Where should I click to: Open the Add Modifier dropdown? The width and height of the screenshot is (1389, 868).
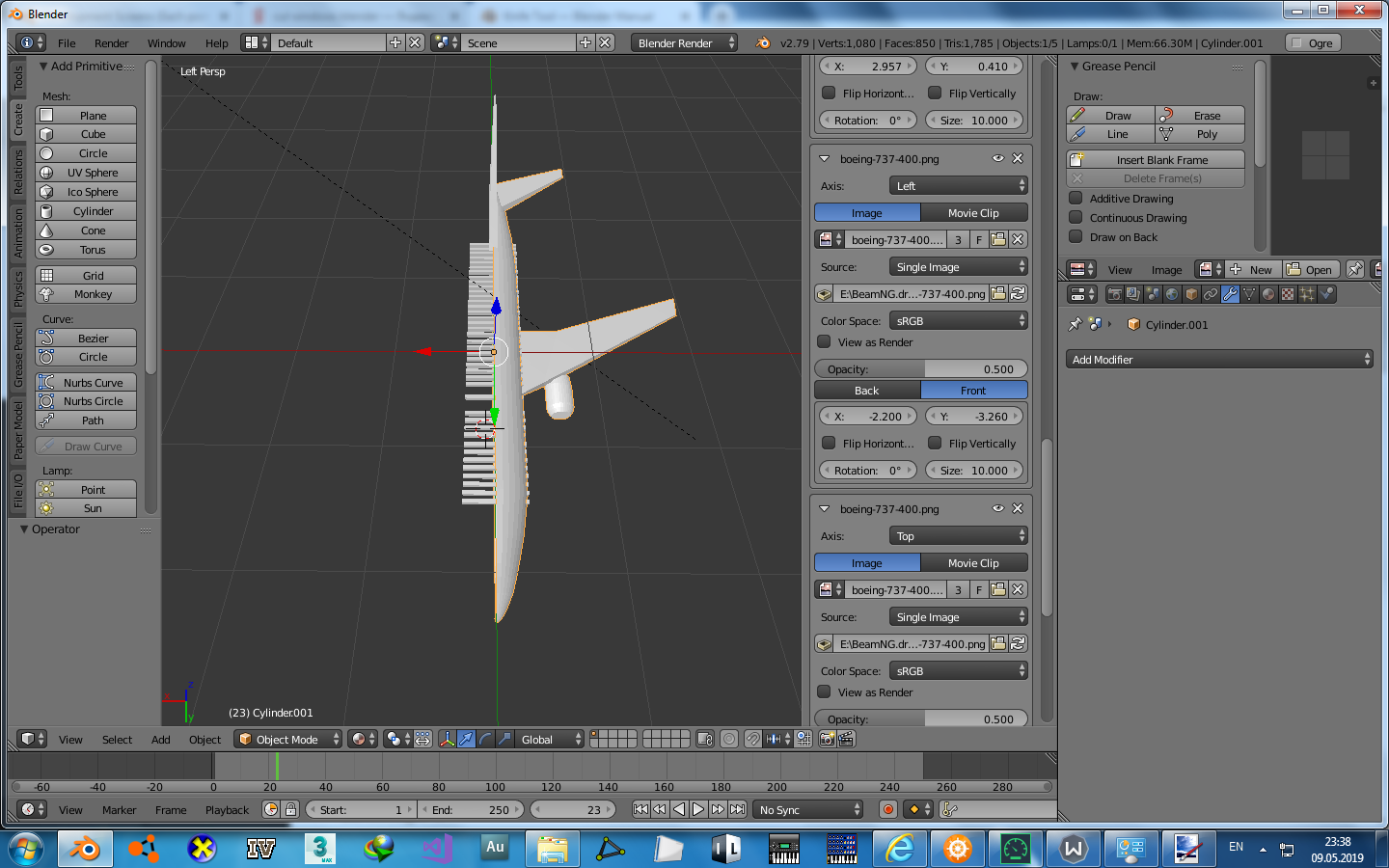1219,359
